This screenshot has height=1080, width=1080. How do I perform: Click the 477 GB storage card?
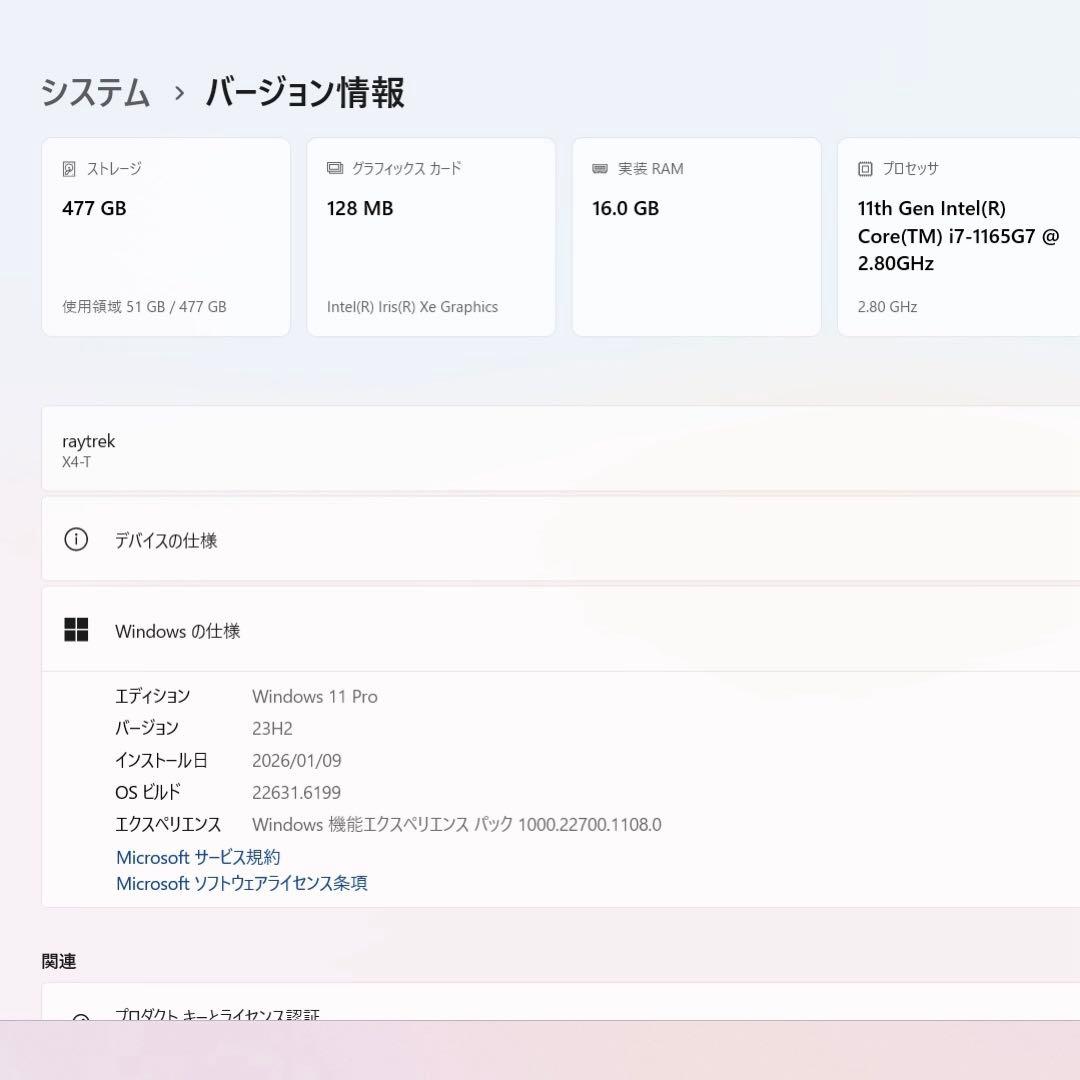[166, 237]
